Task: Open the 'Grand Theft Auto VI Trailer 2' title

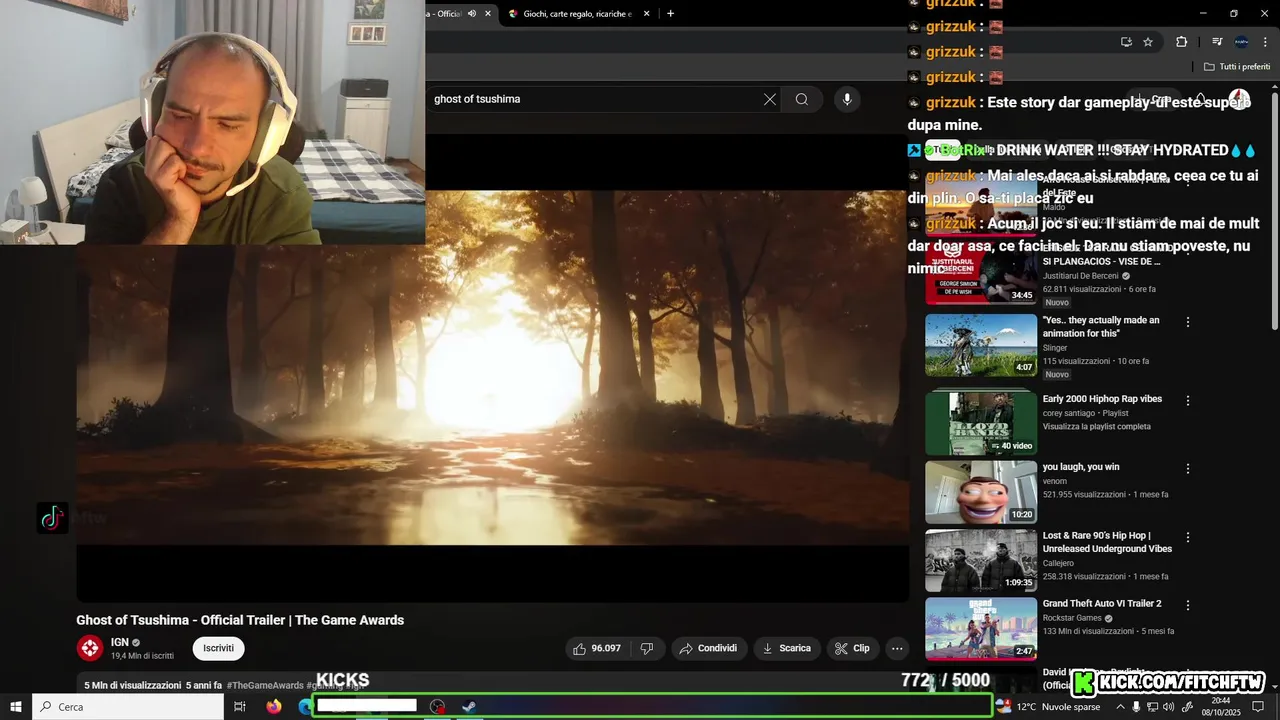Action: (1102, 603)
